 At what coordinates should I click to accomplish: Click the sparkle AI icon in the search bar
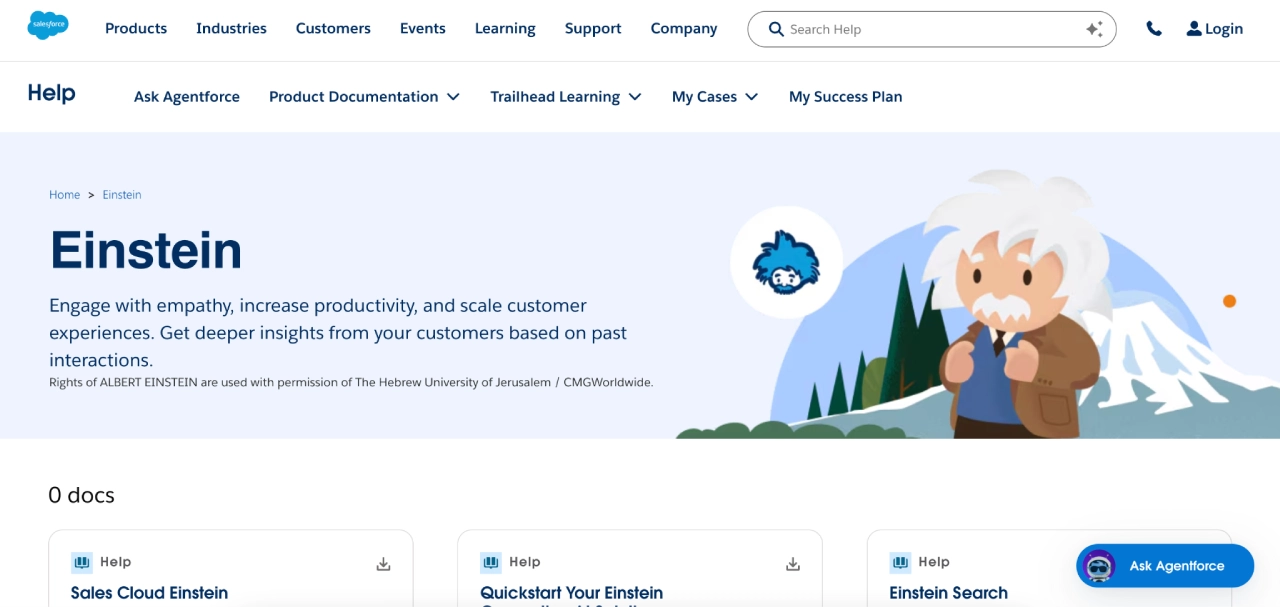coord(1094,29)
